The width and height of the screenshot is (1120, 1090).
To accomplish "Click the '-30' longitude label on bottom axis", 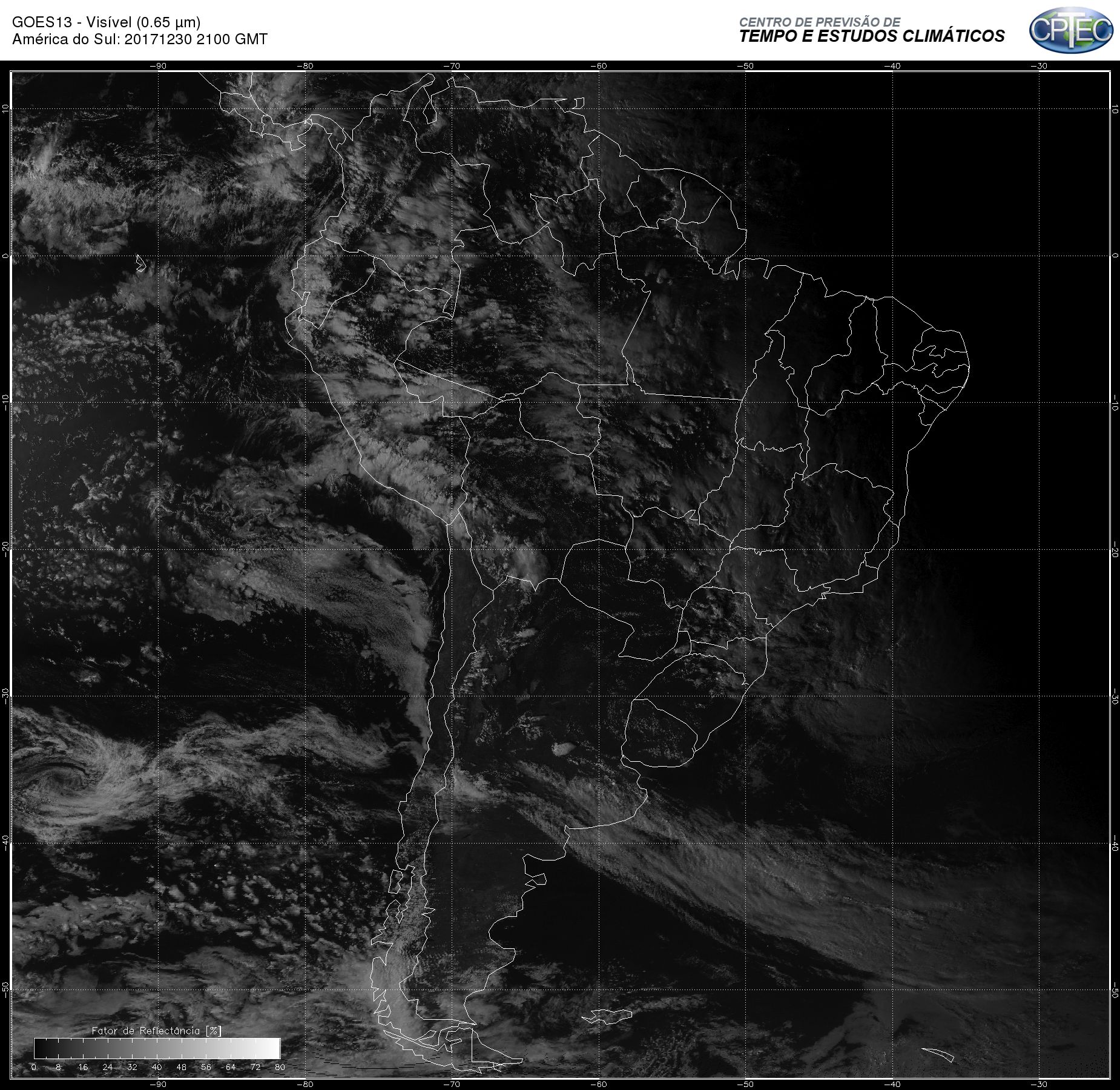I will click(1039, 1084).
